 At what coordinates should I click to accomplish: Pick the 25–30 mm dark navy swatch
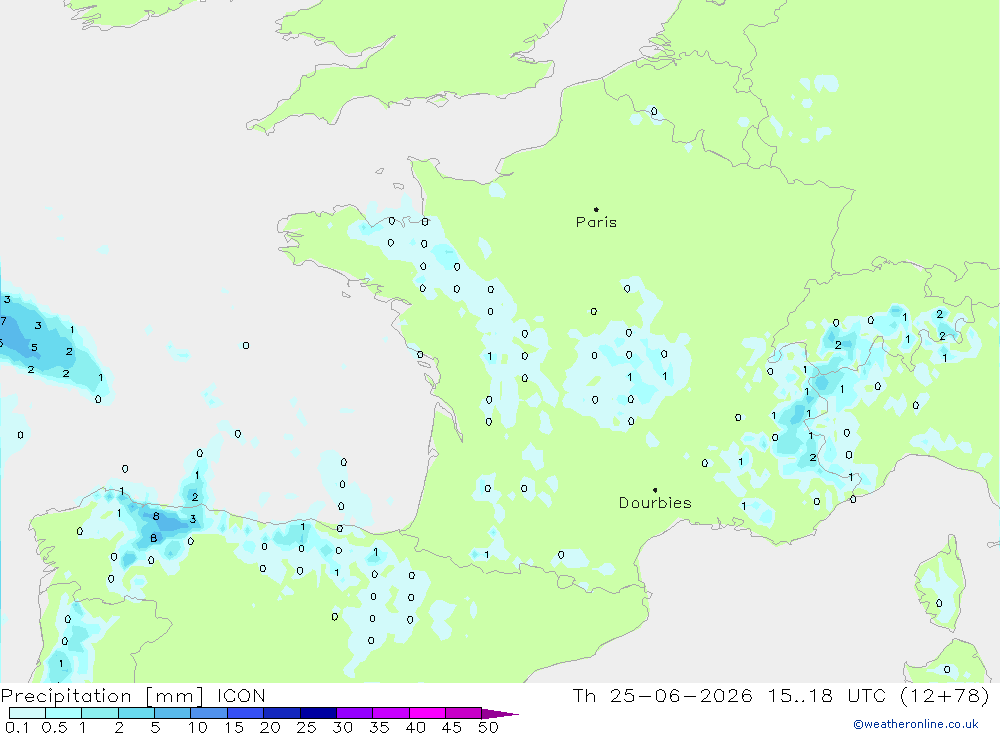(318, 713)
